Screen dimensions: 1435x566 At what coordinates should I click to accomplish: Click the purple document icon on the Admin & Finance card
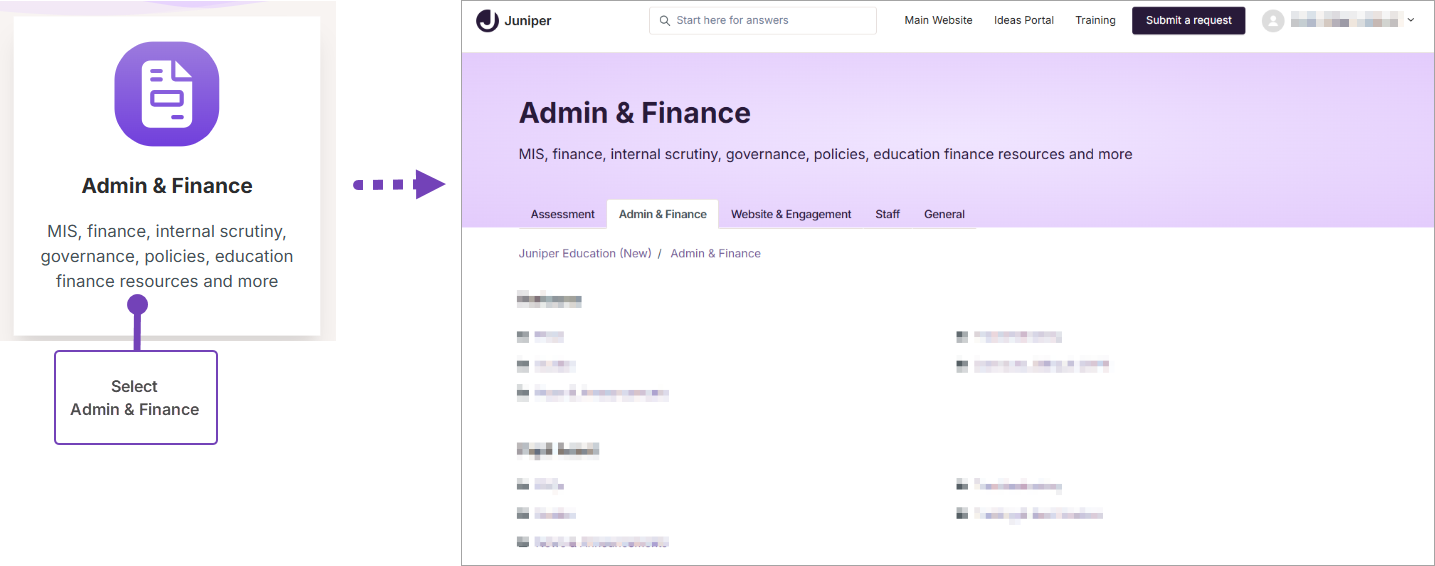pos(167,94)
